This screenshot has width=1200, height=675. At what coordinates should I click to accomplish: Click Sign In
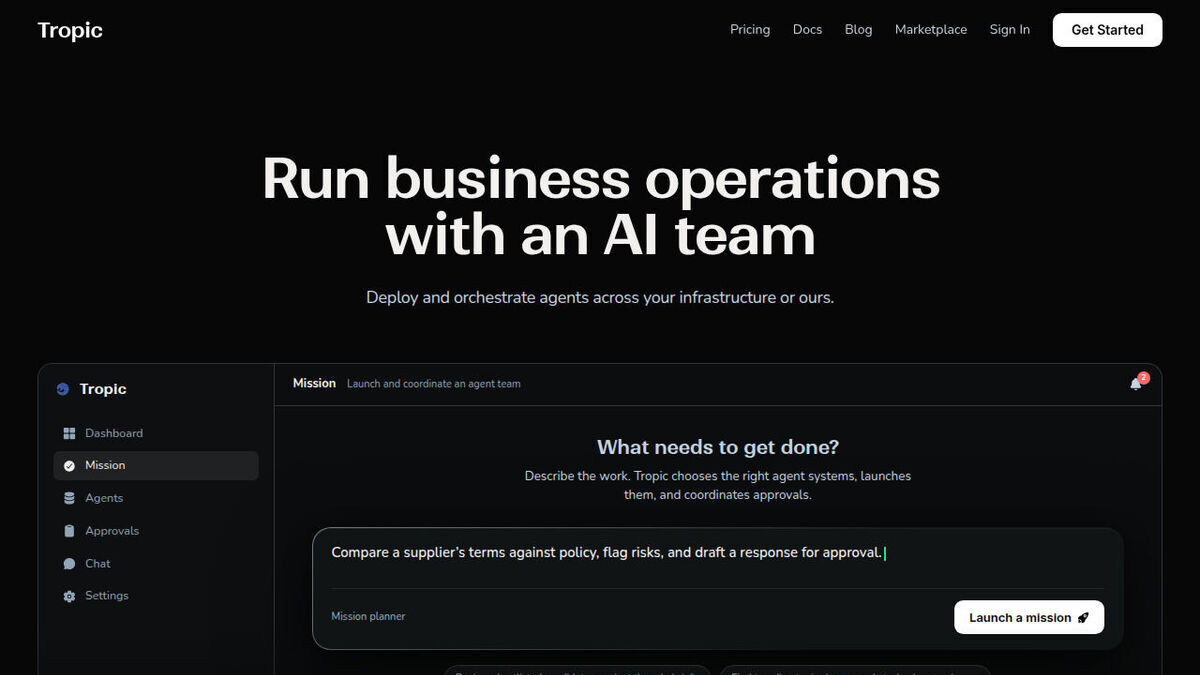coord(1010,30)
